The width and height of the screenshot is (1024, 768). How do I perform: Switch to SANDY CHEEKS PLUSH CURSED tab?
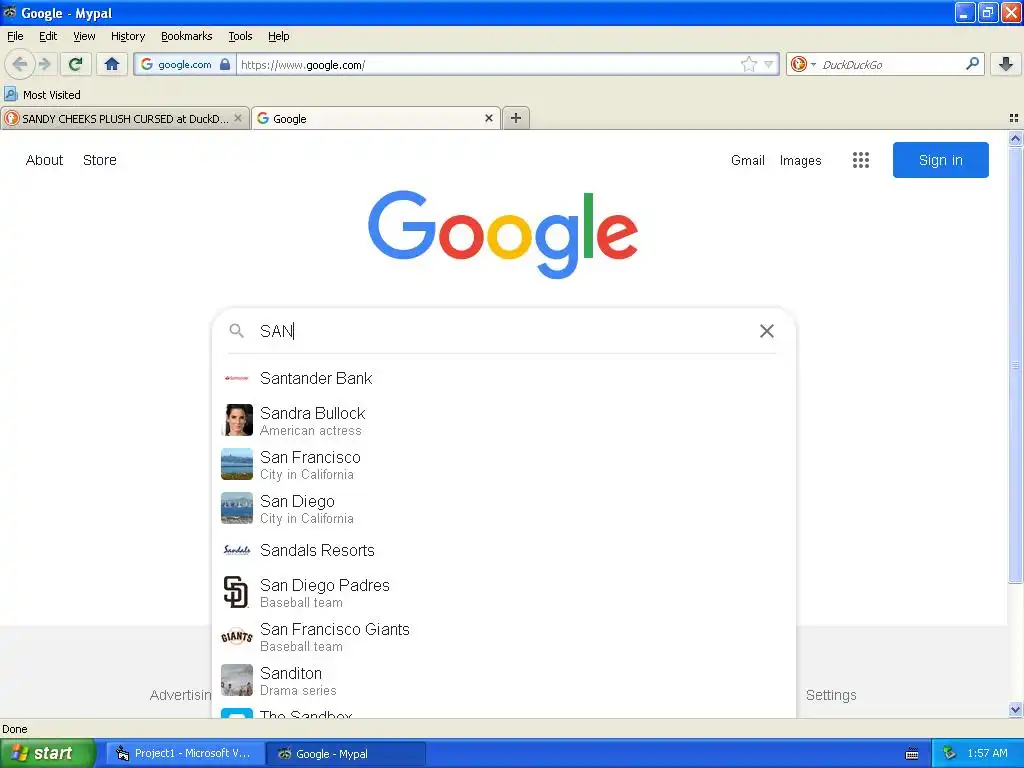pos(125,118)
